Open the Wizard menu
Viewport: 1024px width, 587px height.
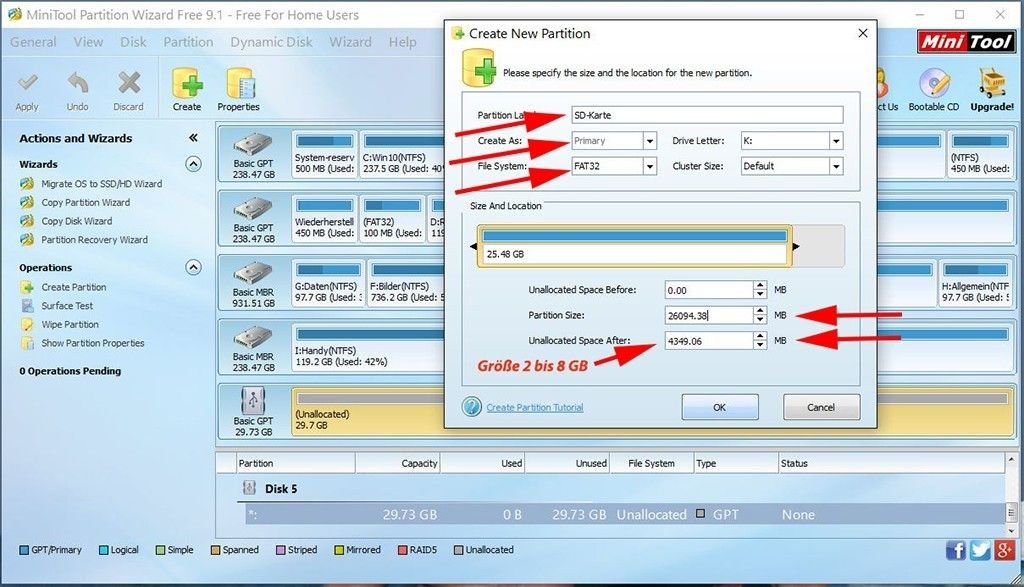(350, 42)
